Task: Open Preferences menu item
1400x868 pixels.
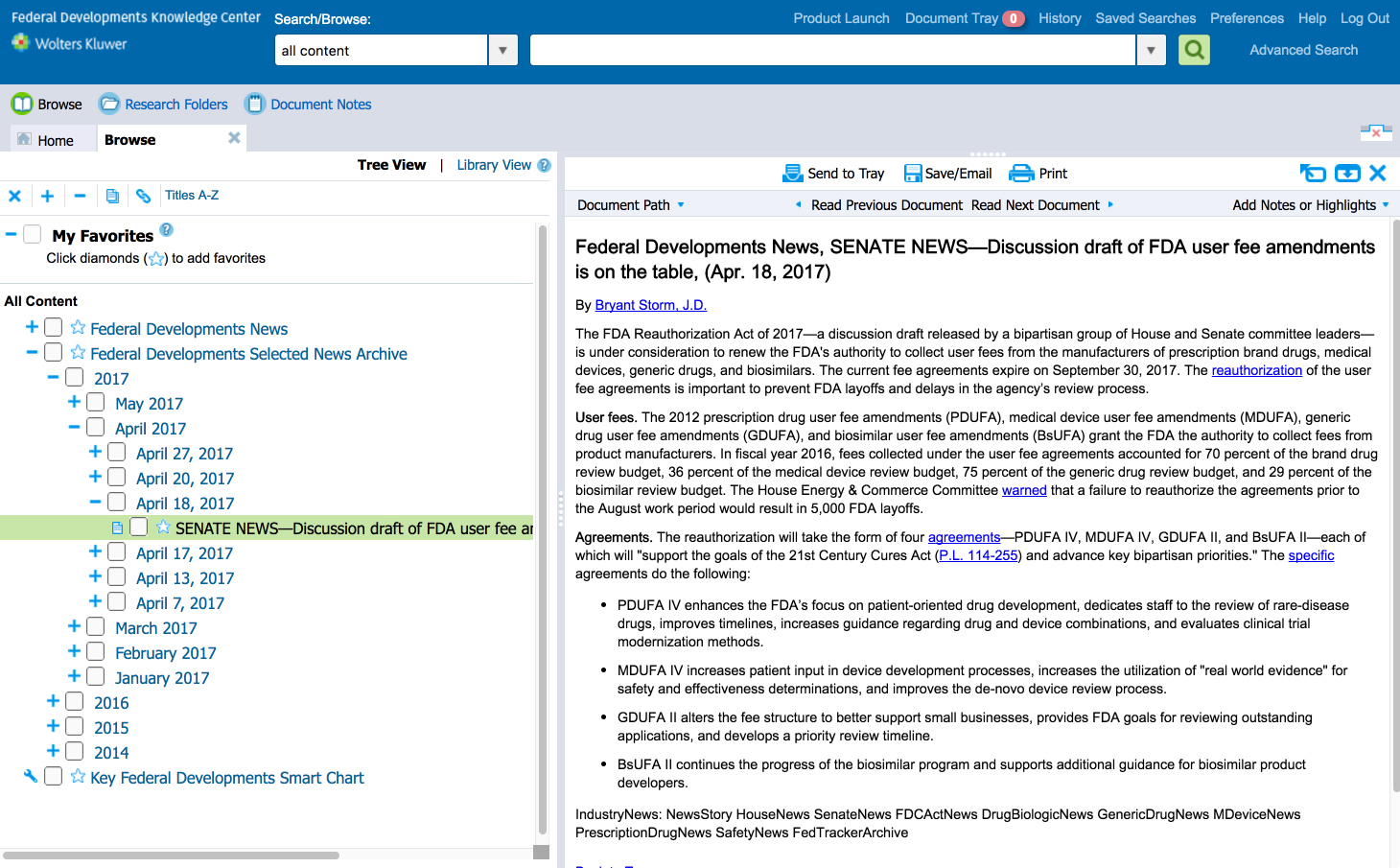Action: pyautogui.click(x=1247, y=18)
